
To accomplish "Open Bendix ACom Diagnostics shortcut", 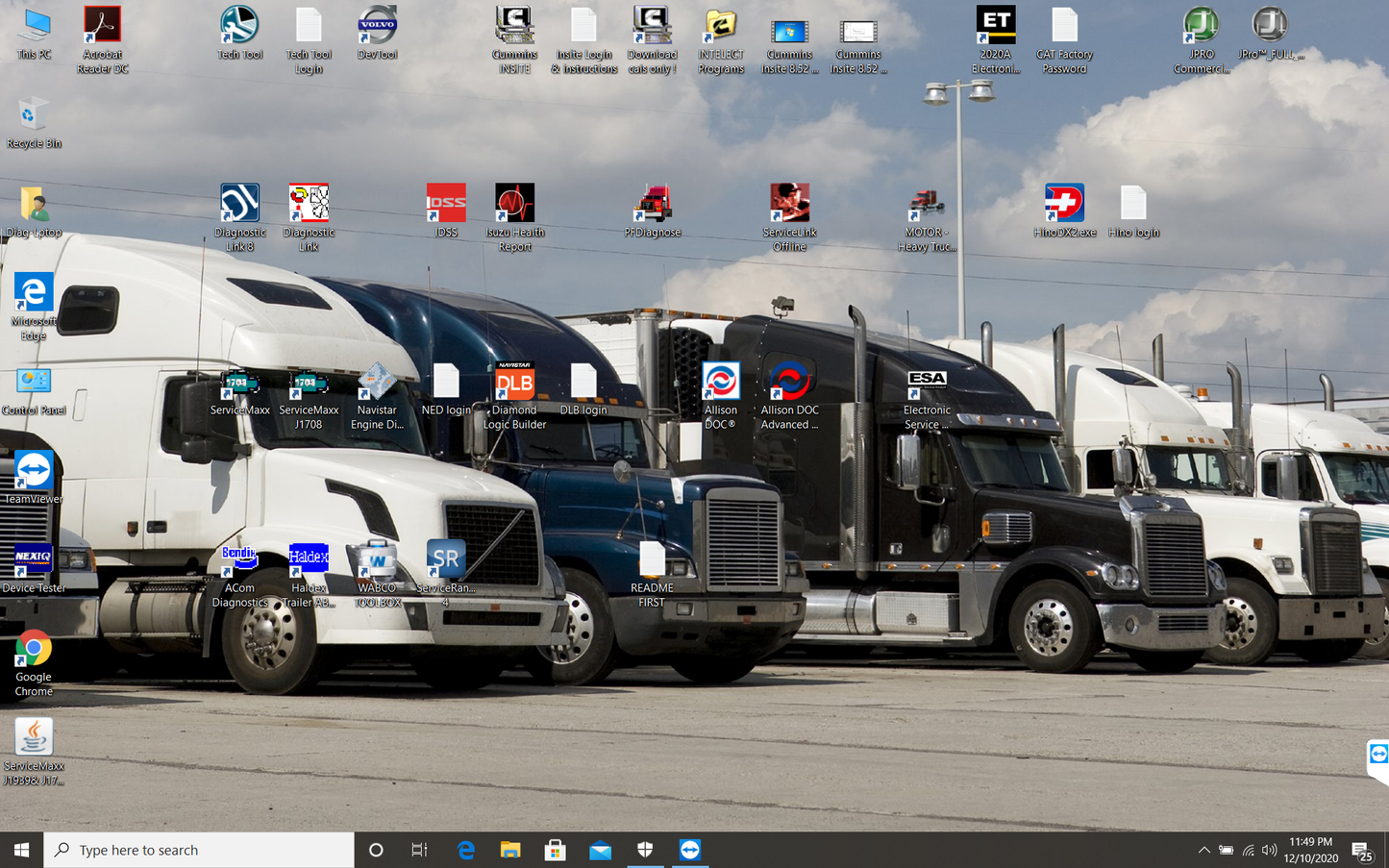I will click(239, 574).
